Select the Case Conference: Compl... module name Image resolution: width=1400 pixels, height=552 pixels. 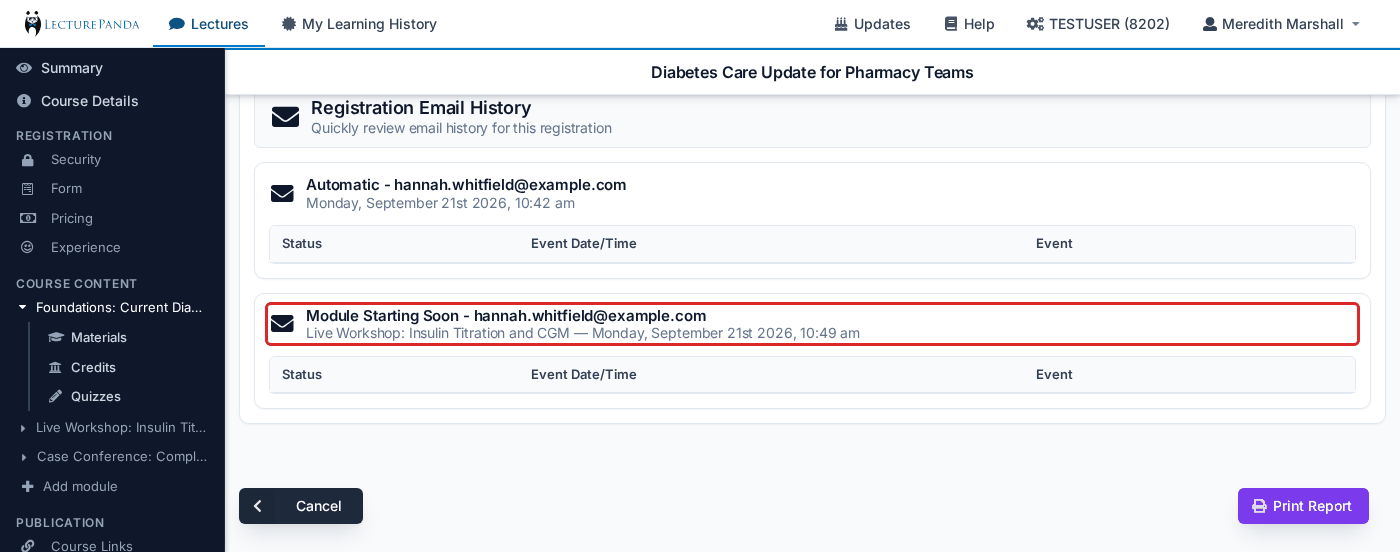[x=122, y=456]
